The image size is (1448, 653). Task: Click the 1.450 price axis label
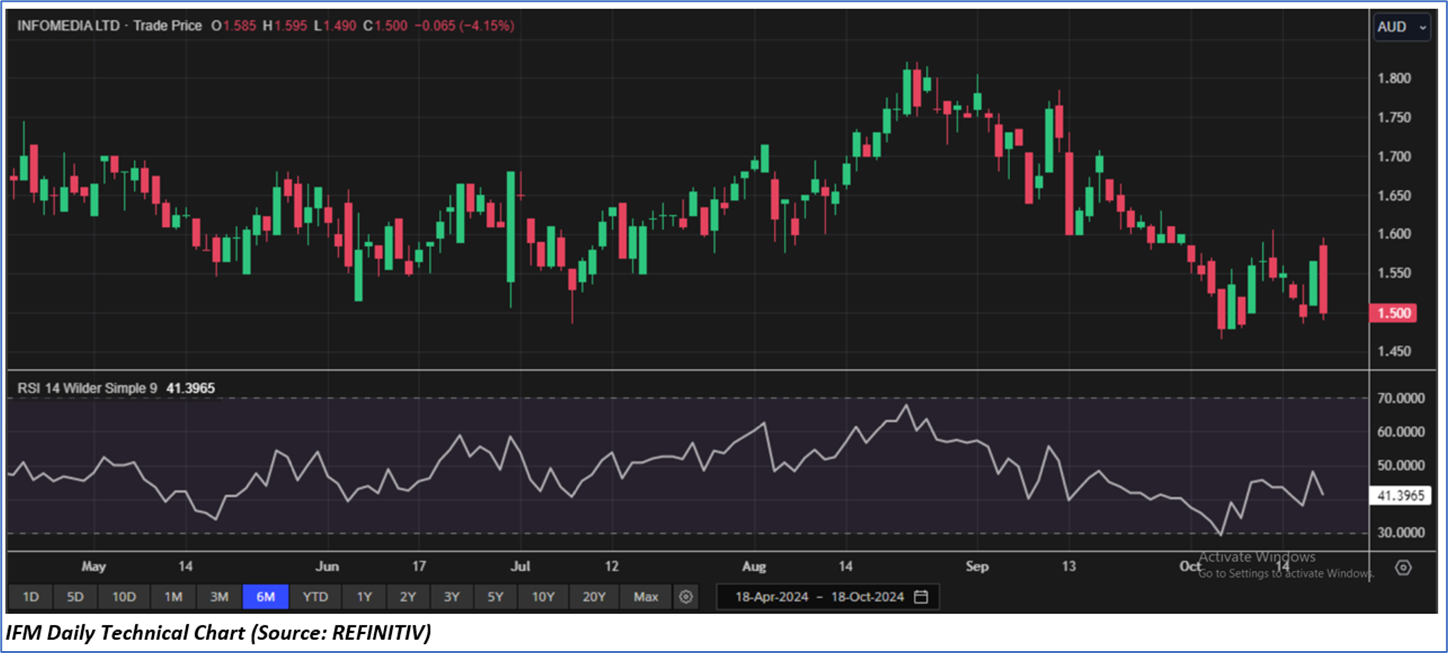tap(1393, 351)
